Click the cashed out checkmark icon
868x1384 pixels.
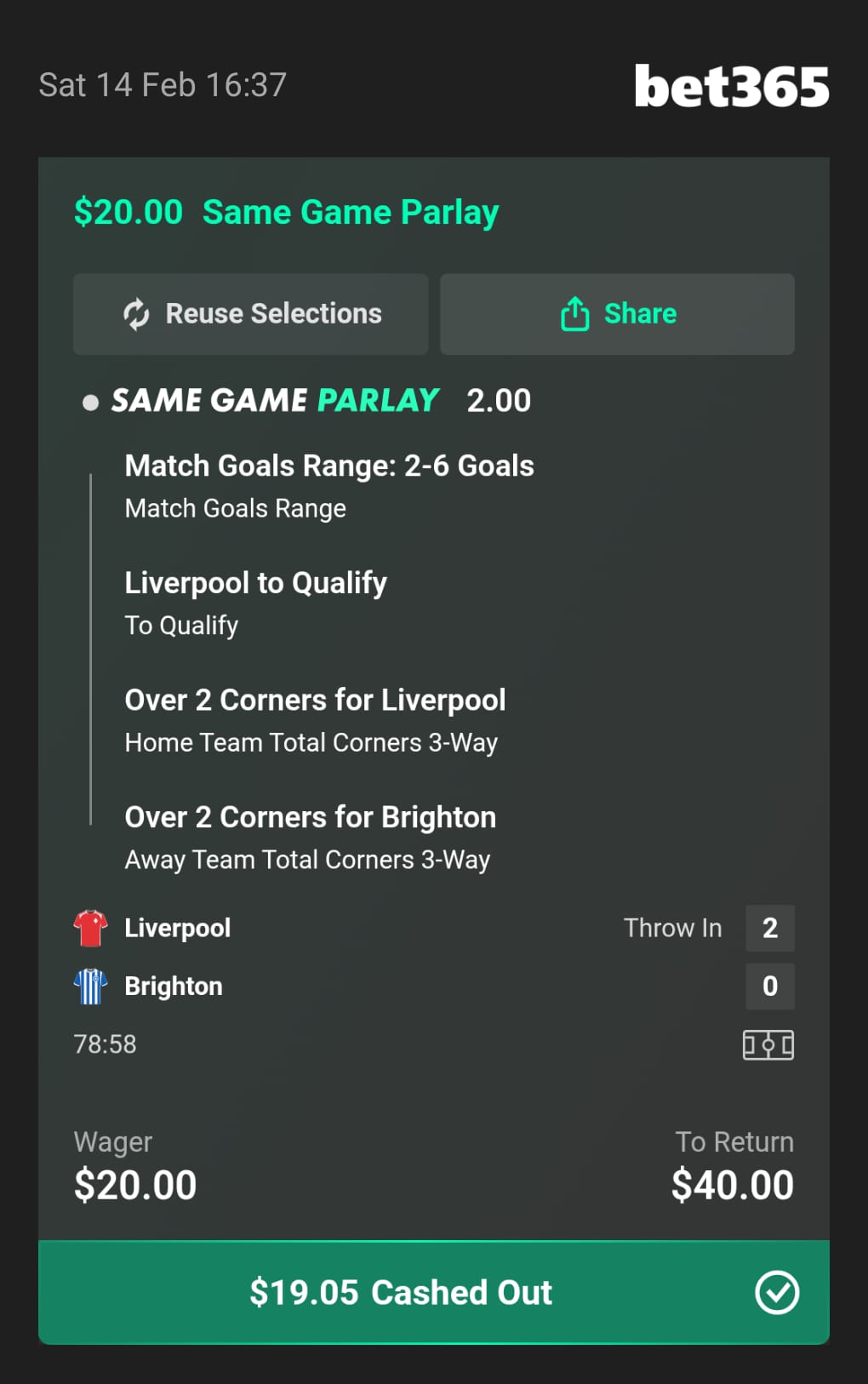[x=776, y=1293]
